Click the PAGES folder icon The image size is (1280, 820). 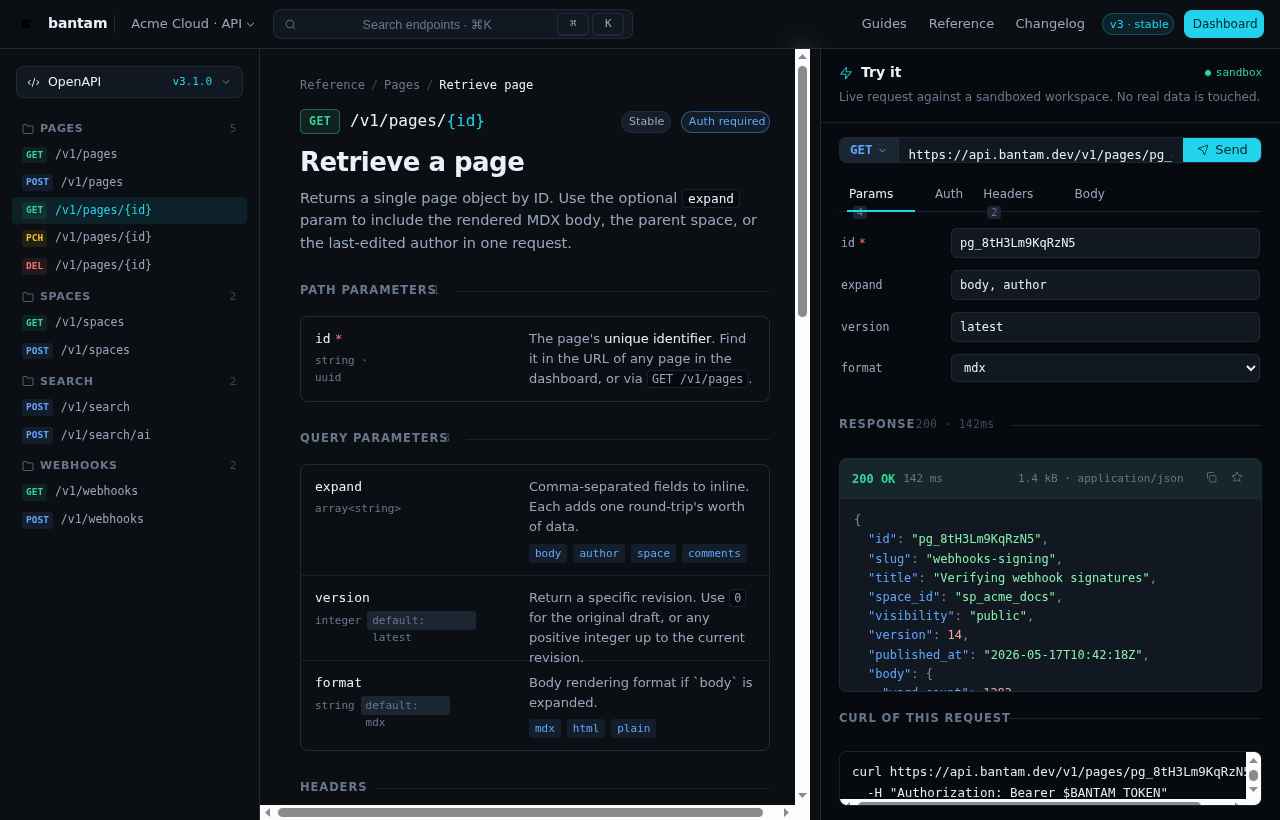click(x=28, y=128)
